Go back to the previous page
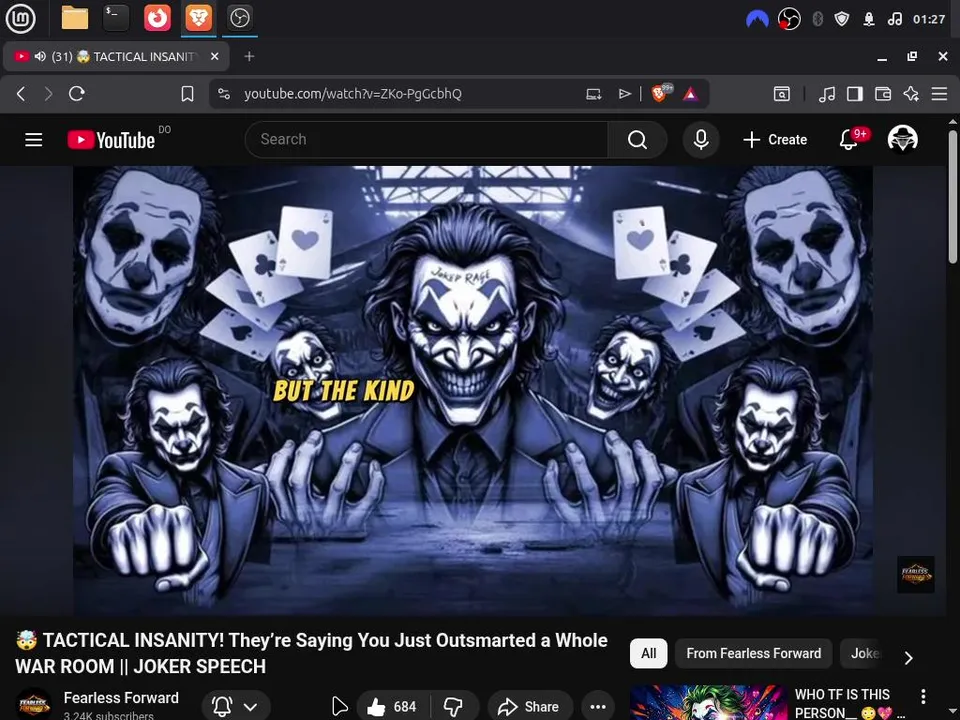The width and height of the screenshot is (960, 720). (x=21, y=94)
